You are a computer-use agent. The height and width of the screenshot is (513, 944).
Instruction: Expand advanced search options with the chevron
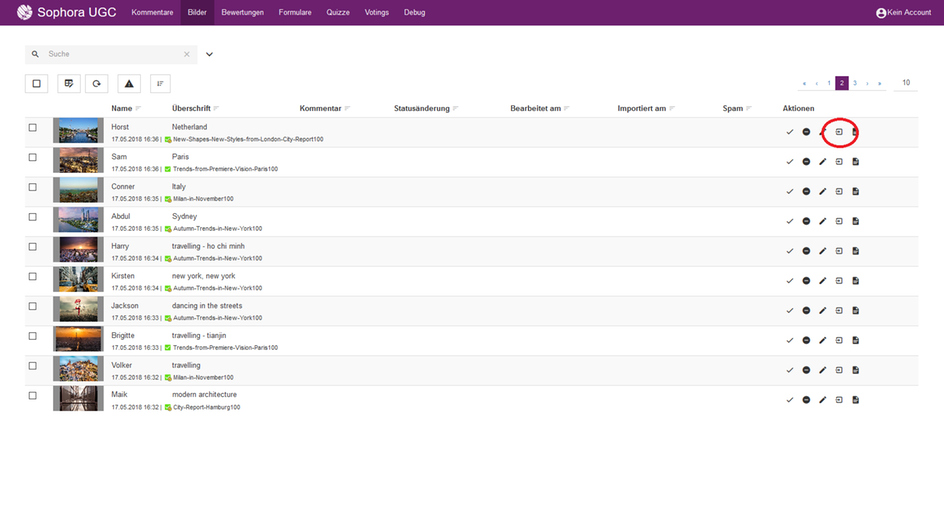[x=210, y=54]
